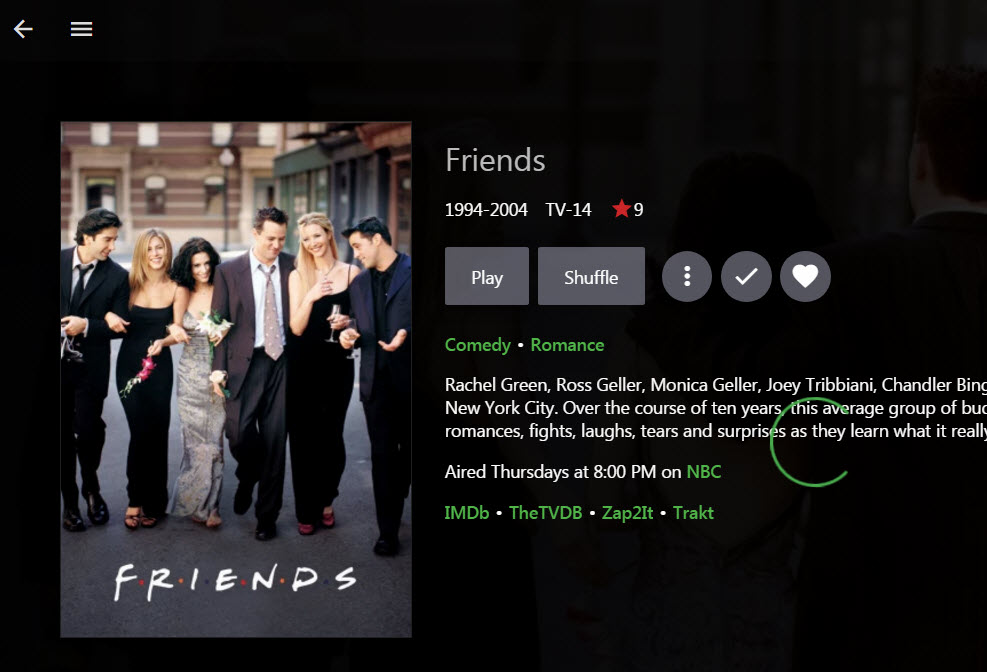Open the Trakt external link
The image size is (987, 672).
tap(693, 513)
